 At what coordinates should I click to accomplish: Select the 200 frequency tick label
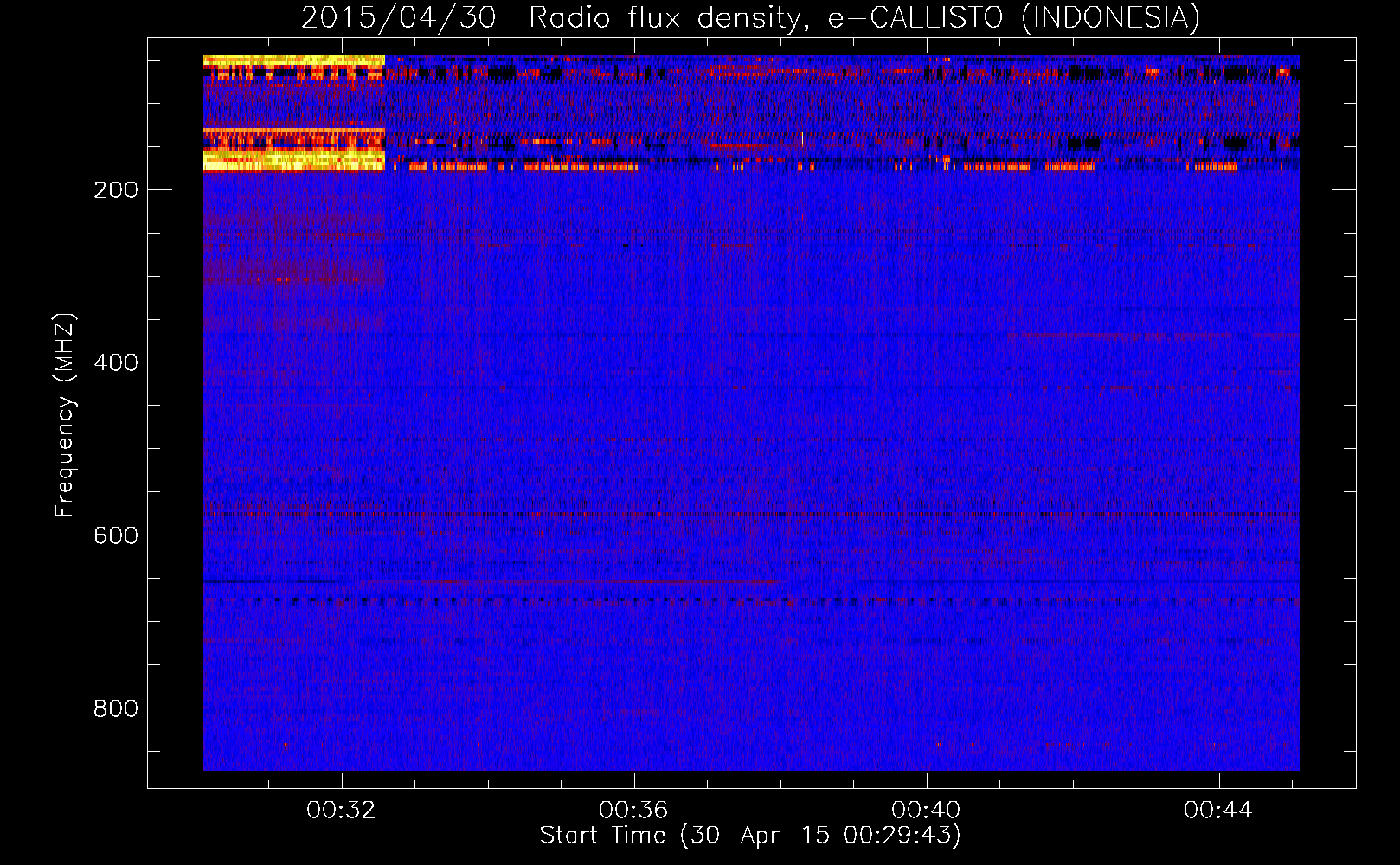tap(116, 190)
